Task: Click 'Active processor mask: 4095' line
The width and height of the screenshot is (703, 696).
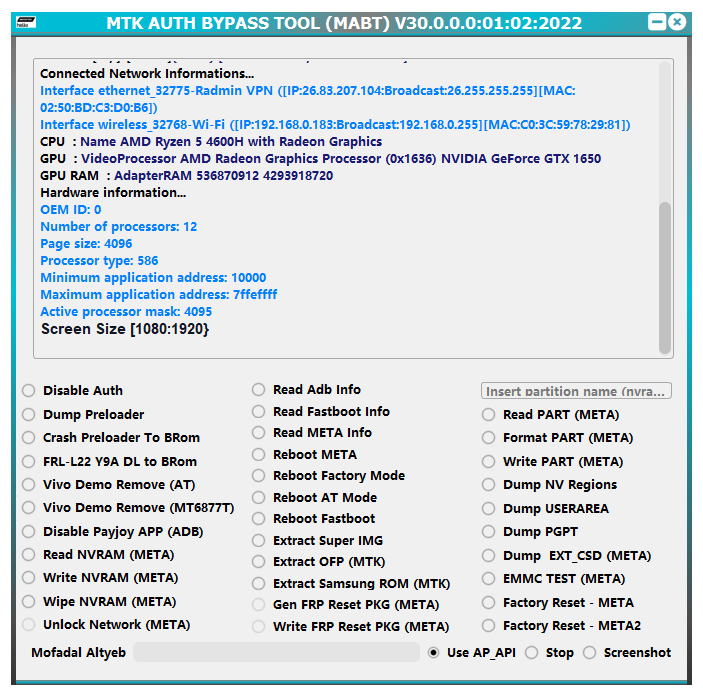Action: 126,312
